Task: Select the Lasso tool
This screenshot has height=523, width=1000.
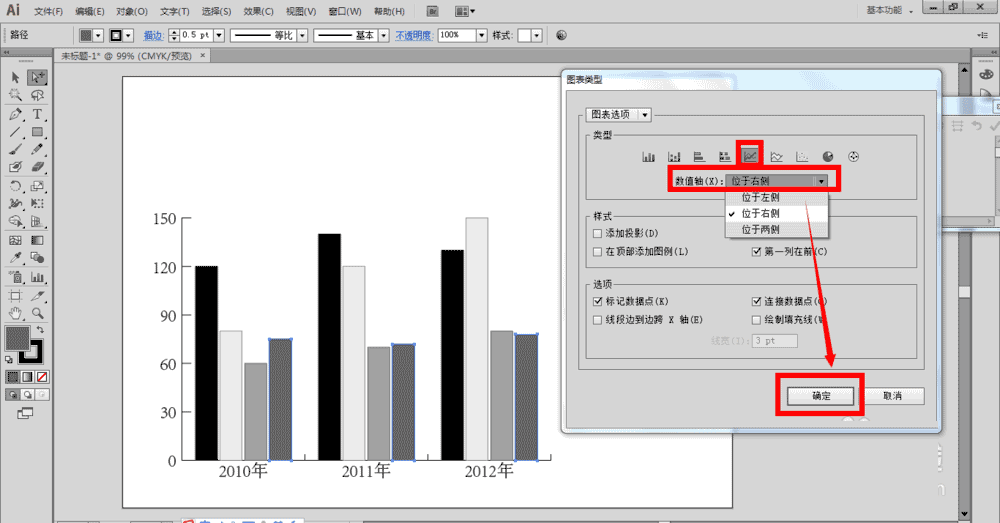Action: coord(38,96)
